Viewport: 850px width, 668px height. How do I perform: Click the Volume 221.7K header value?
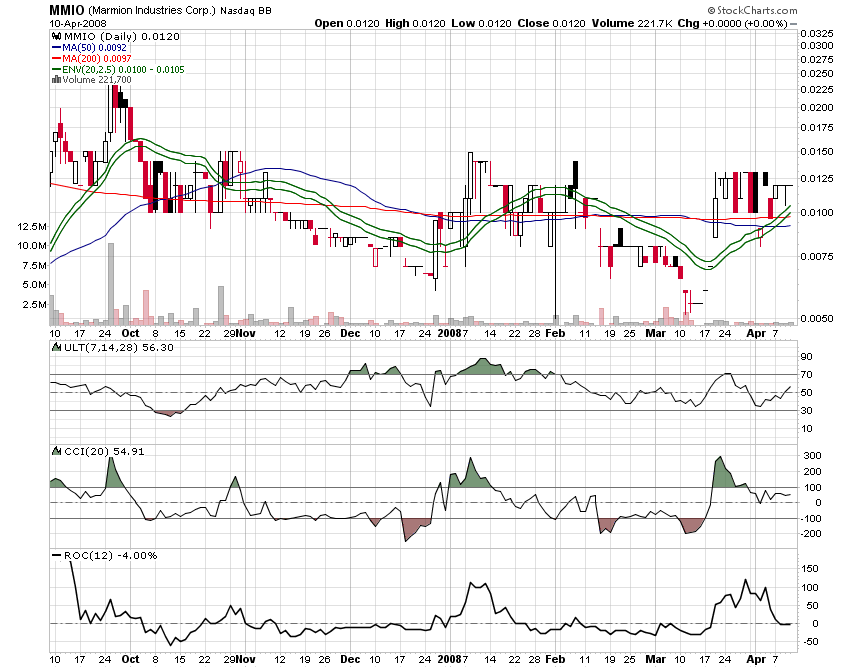tap(632, 24)
